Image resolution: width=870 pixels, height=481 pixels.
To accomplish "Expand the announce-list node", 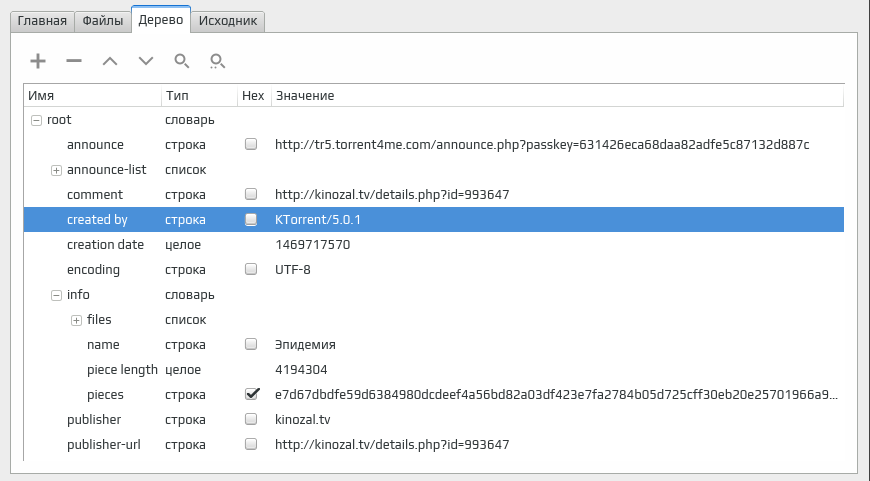I will pos(56,170).
